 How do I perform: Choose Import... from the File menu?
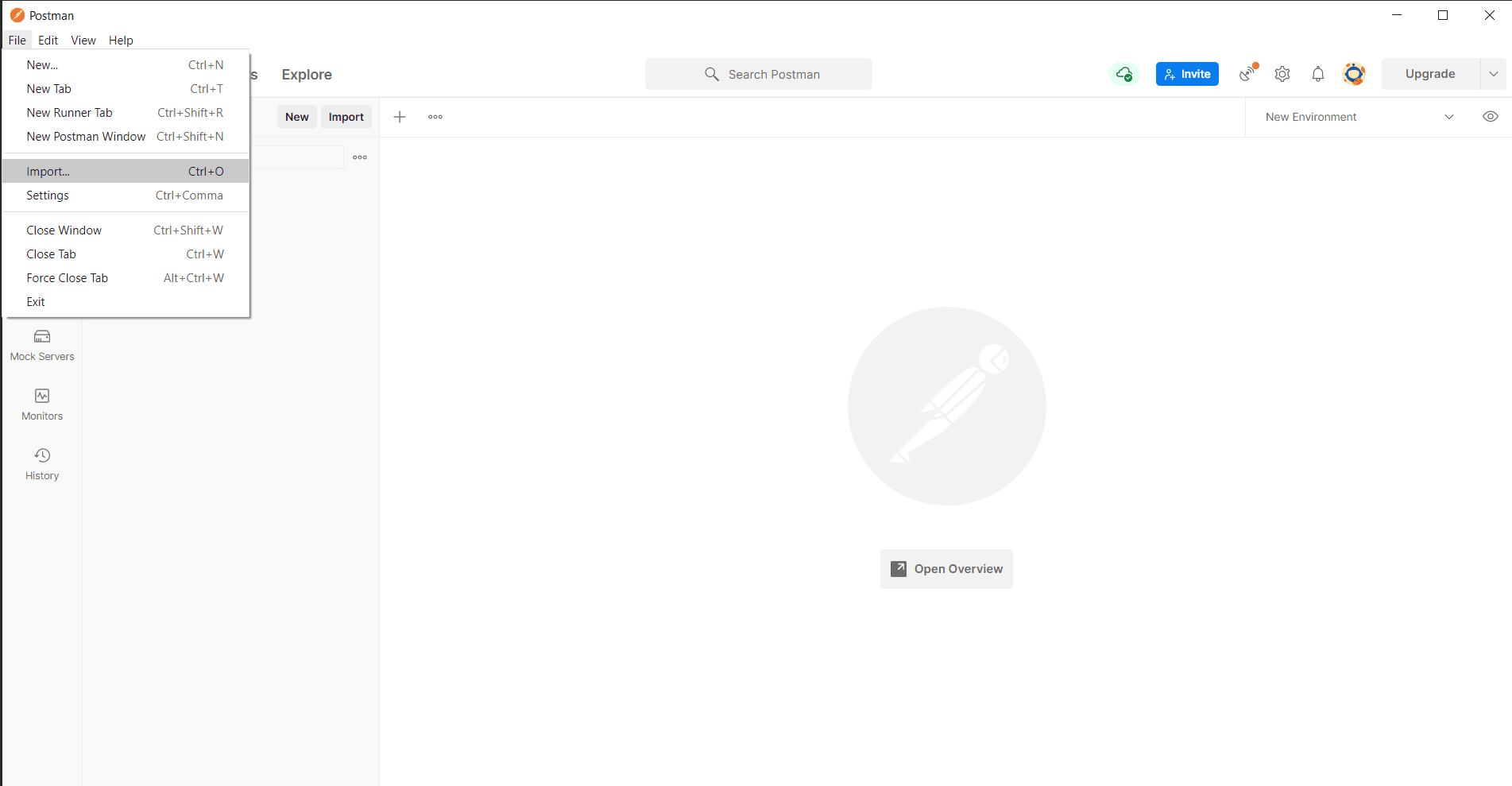tap(126, 171)
